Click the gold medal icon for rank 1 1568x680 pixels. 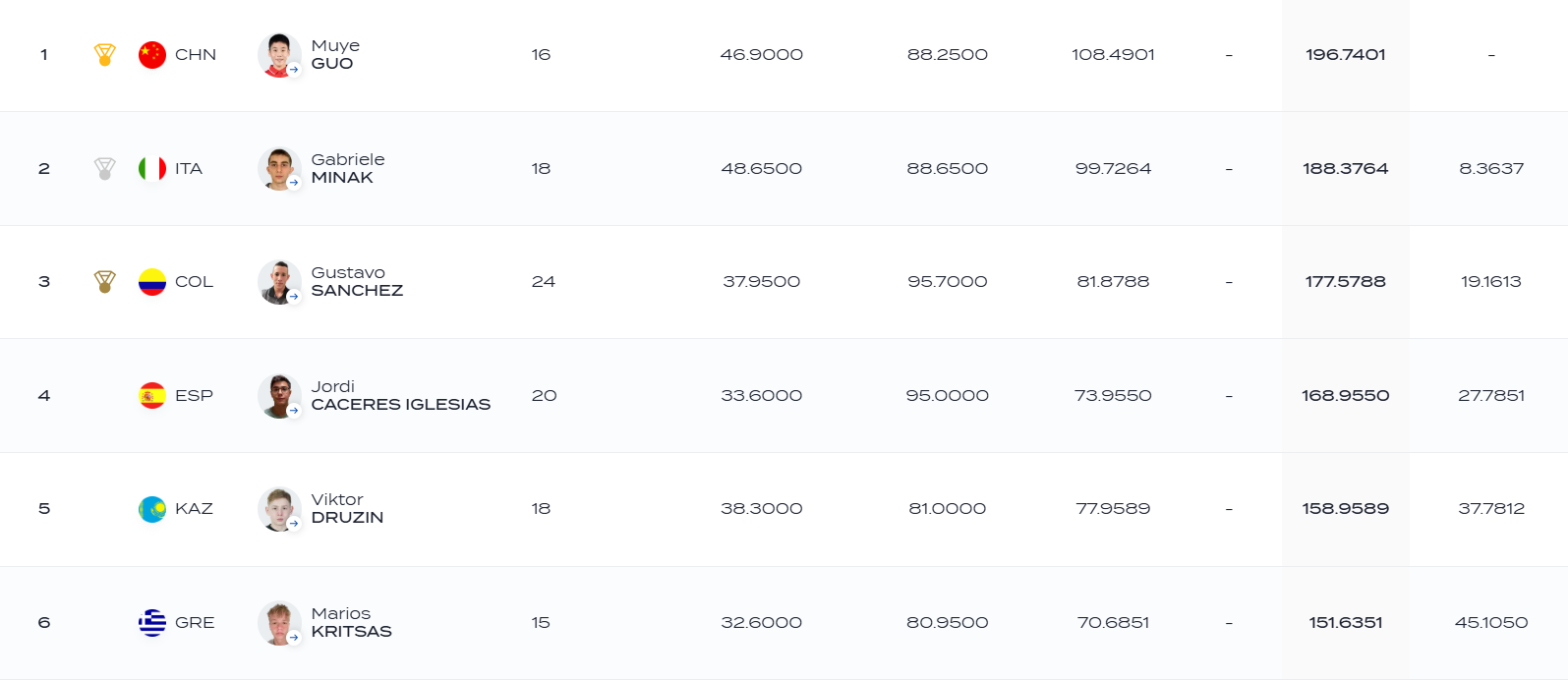click(105, 55)
